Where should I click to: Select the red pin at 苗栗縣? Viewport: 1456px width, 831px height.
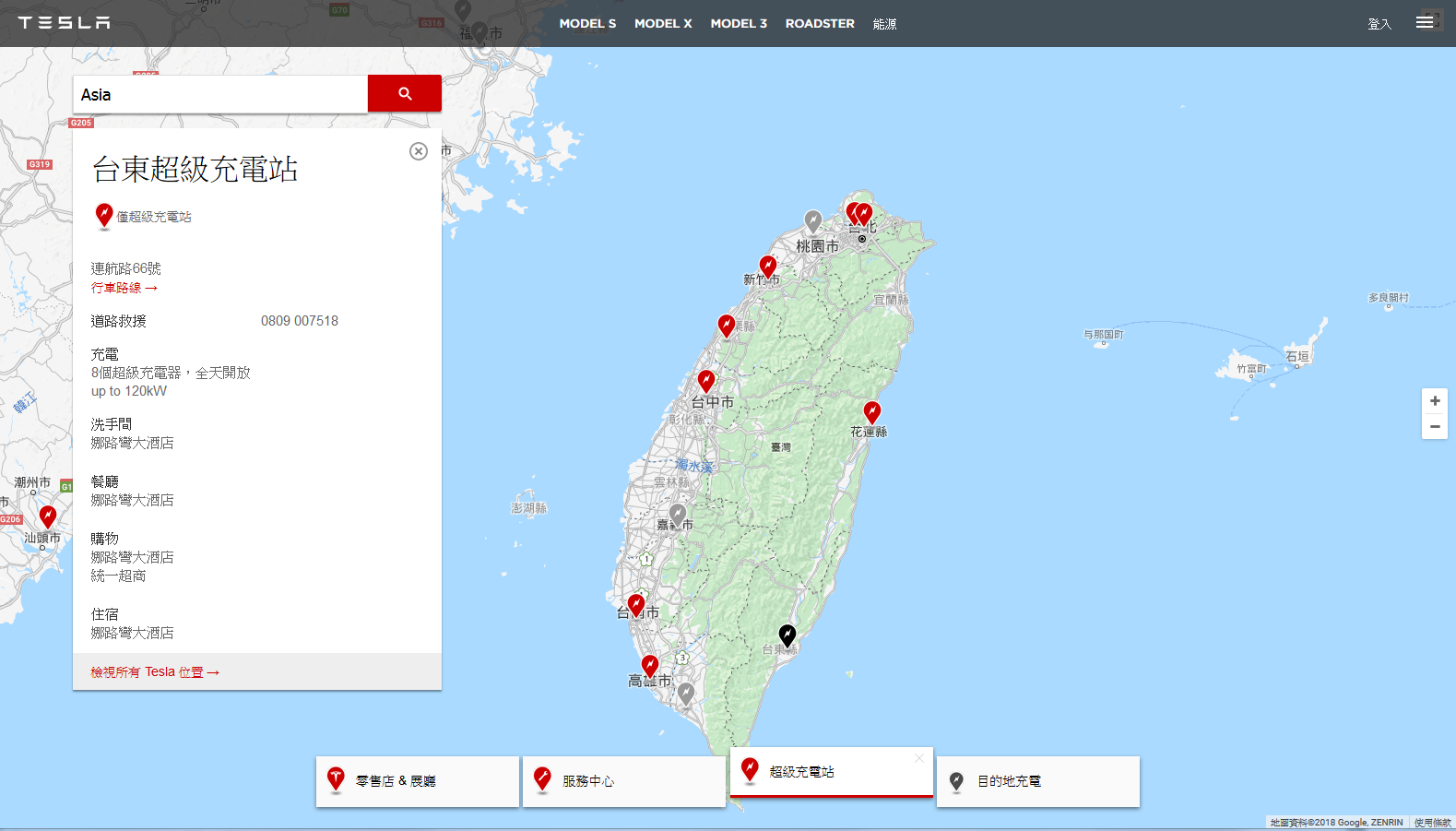click(727, 326)
